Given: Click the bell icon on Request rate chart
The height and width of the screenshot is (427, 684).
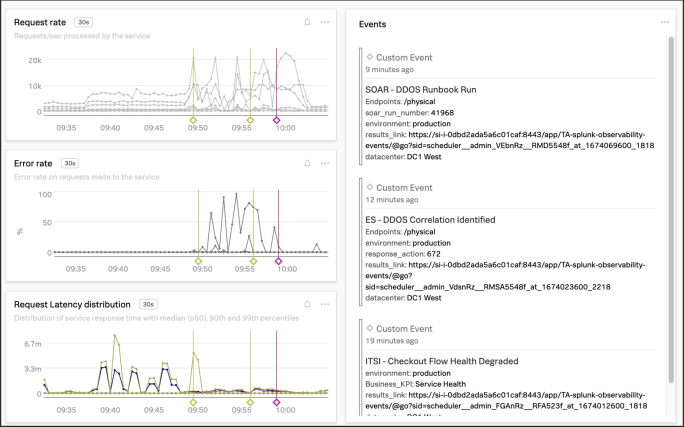Looking at the screenshot, I should (x=307, y=22).
